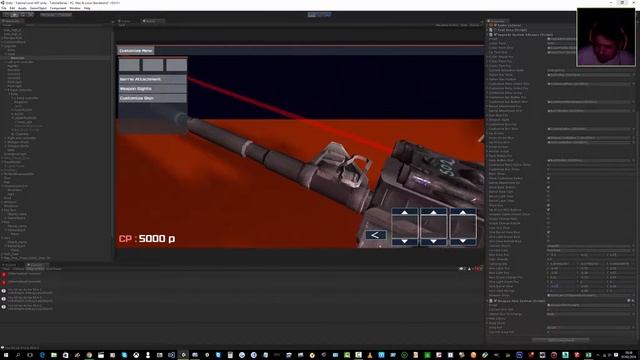Switch to the Scene view tab
The height and width of the screenshot is (360, 640).
coord(125,21)
